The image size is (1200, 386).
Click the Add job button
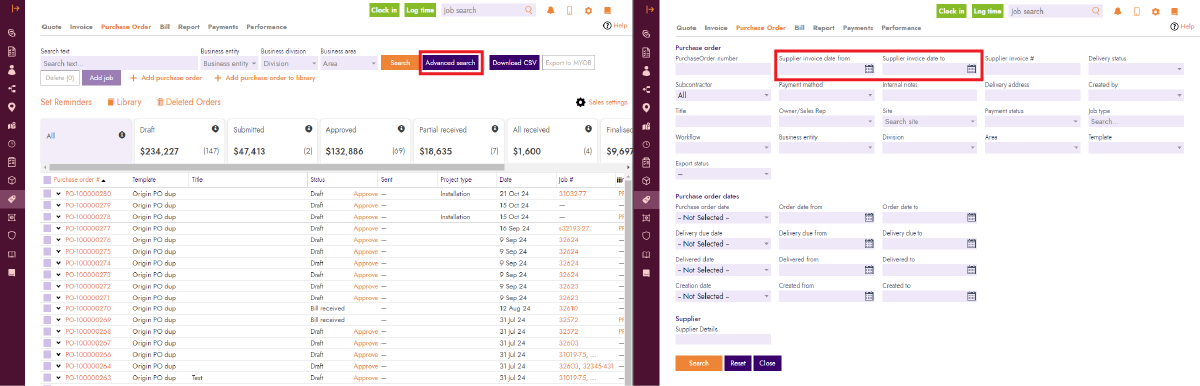[x=102, y=77]
